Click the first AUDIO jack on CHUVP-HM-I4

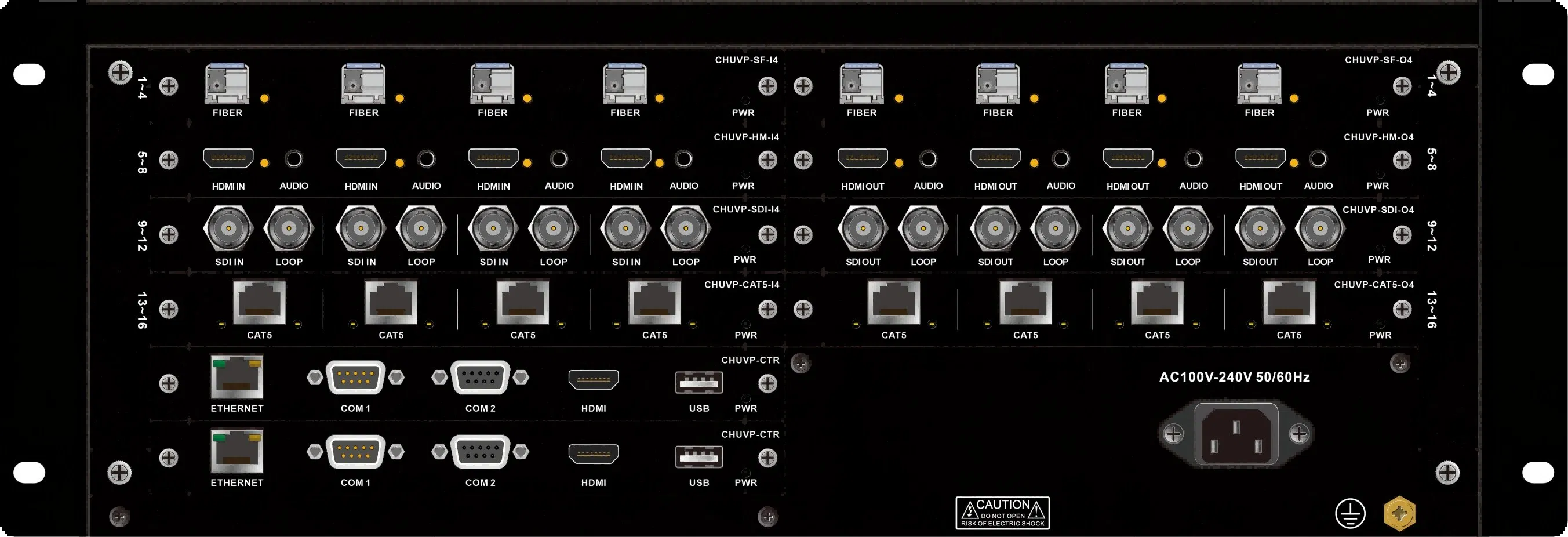click(294, 159)
